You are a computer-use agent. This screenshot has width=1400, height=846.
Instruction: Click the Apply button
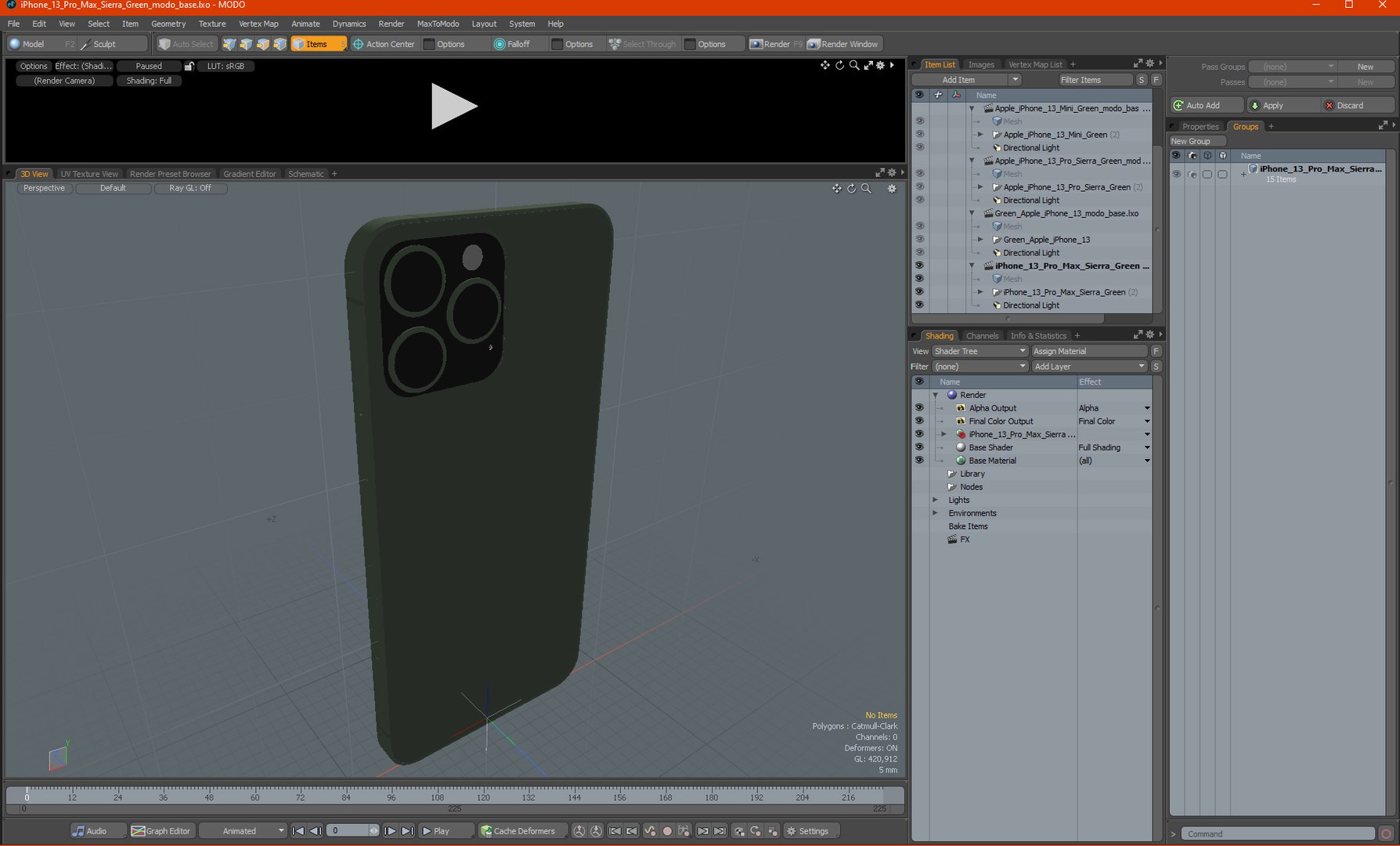(x=1283, y=105)
